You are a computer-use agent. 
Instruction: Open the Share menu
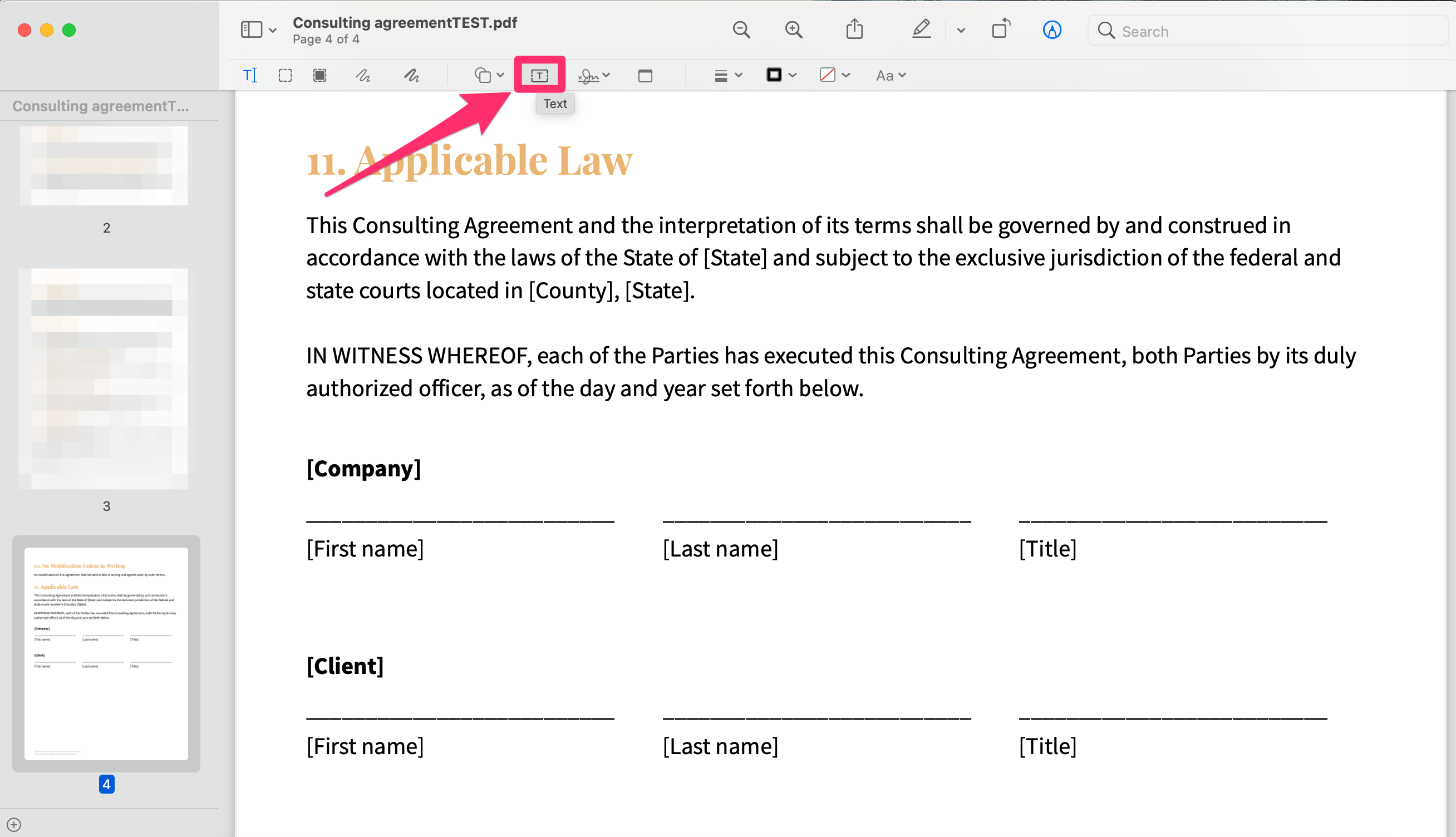(x=854, y=29)
